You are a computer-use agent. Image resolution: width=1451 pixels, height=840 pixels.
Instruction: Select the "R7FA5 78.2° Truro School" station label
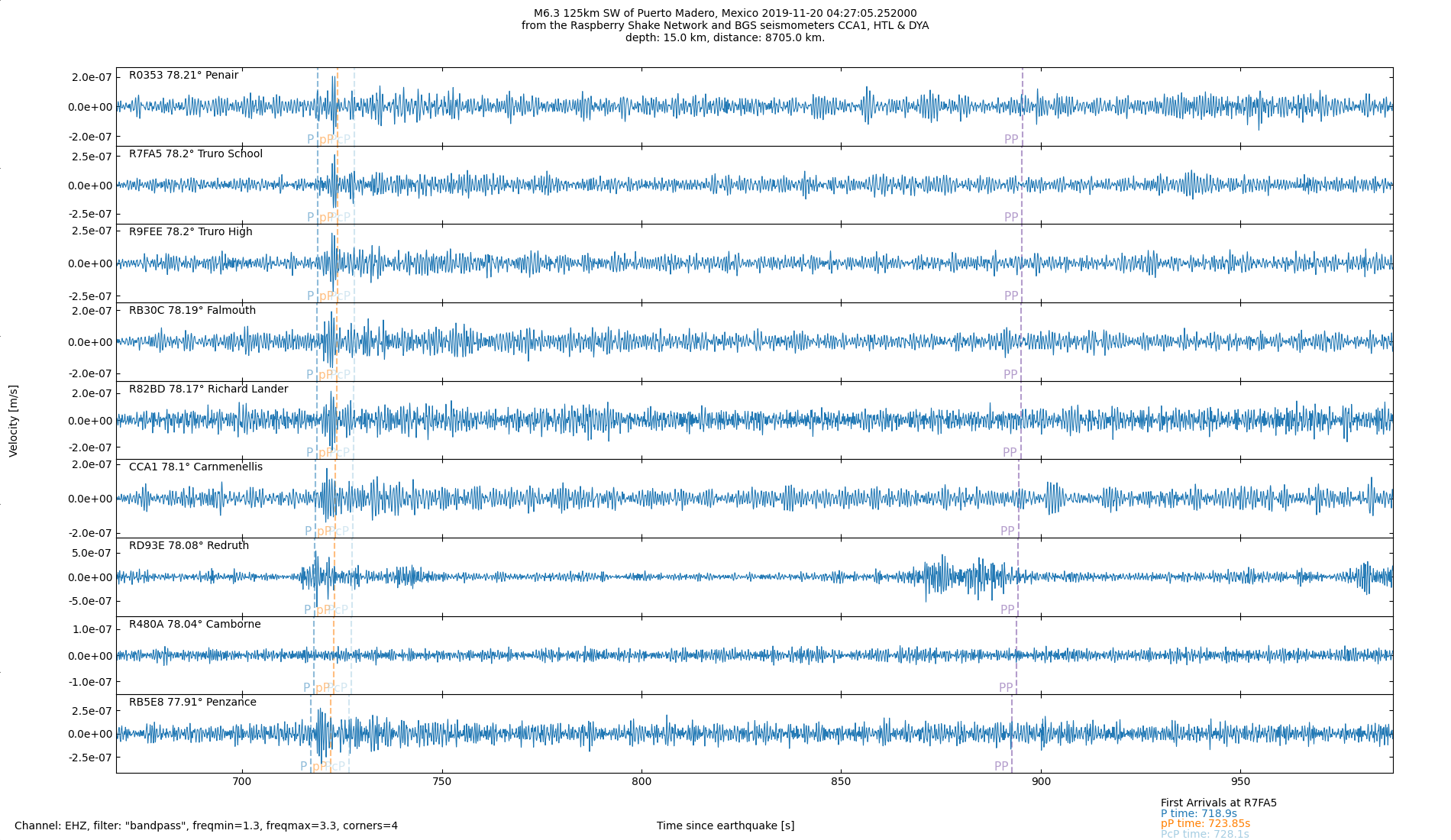point(196,154)
